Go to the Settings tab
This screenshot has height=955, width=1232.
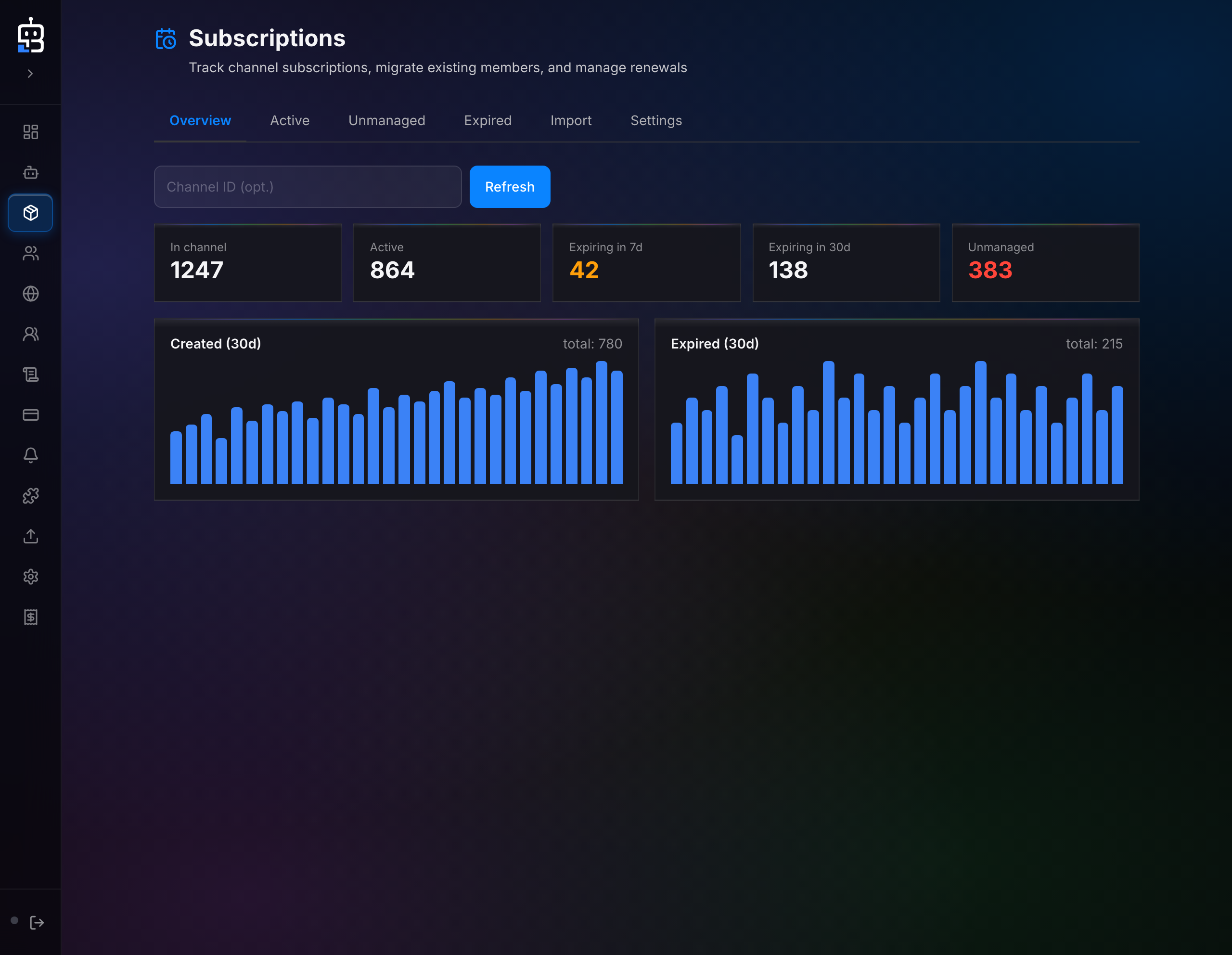pos(656,121)
